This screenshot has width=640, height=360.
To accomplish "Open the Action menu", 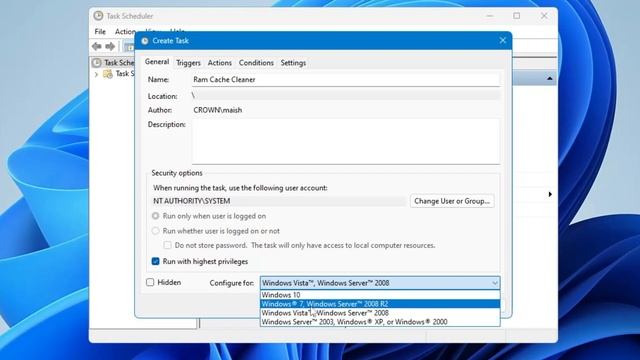I will pos(125,31).
